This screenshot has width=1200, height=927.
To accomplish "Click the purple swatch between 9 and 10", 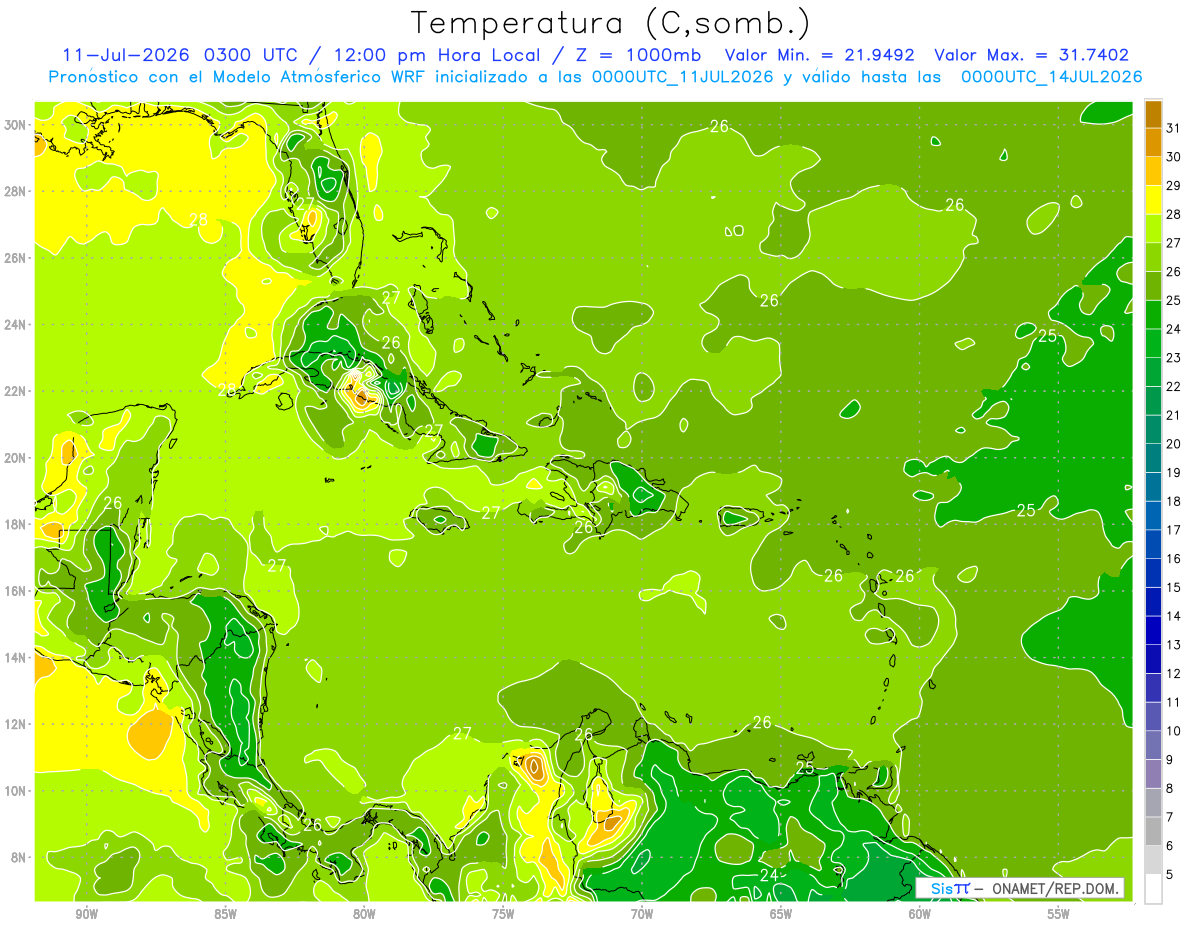I will pos(1154,746).
